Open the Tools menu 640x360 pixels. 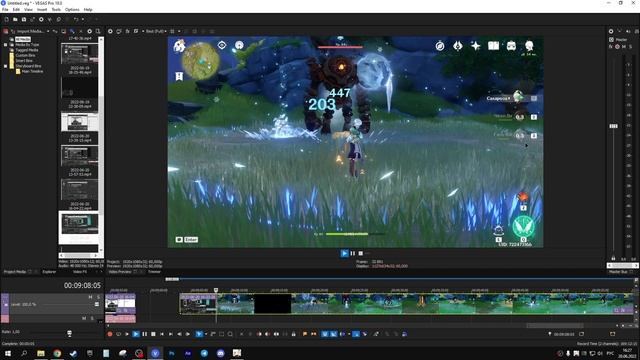(x=56, y=9)
